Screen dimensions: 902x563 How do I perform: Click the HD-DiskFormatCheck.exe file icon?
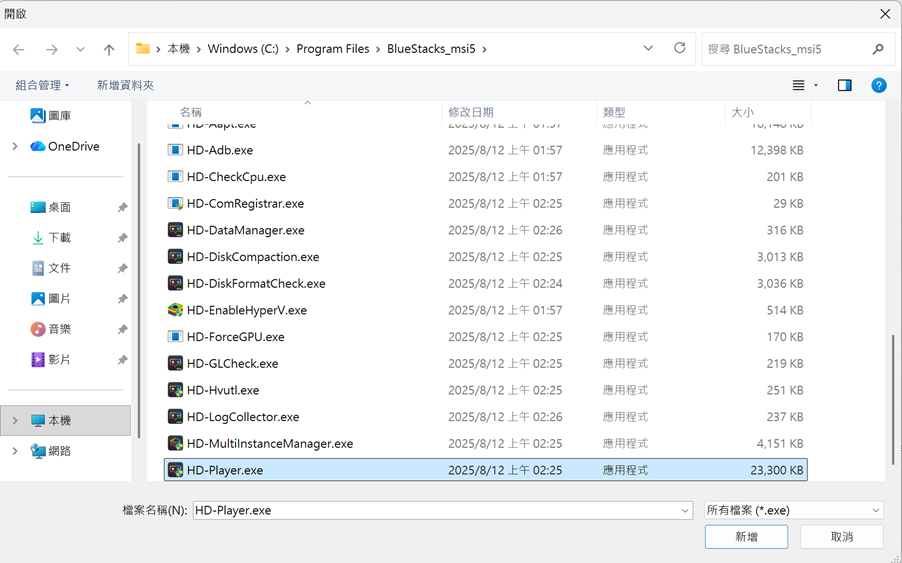(175, 284)
